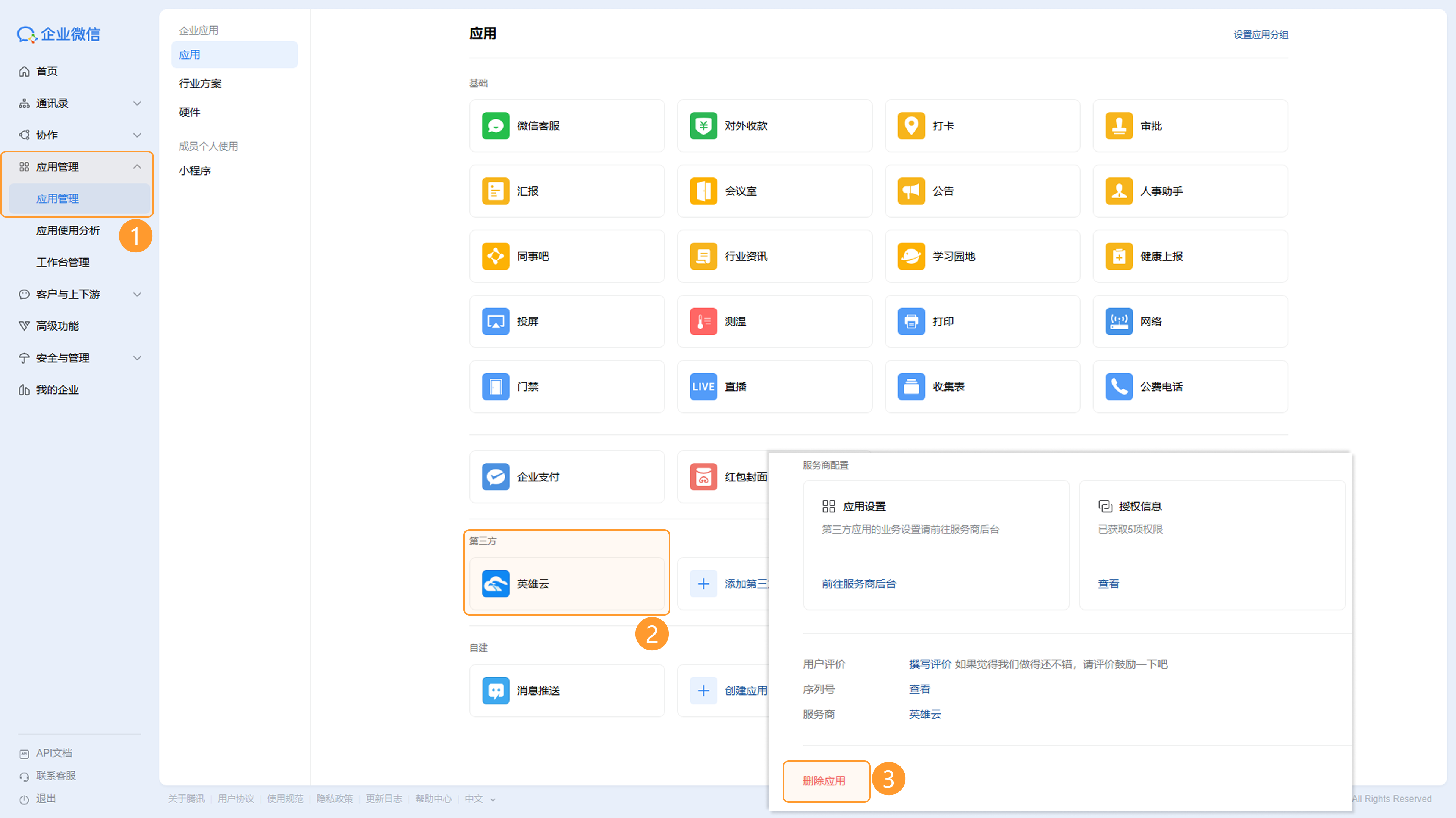
Task: Open the 消息推送 app icon
Action: pos(495,690)
